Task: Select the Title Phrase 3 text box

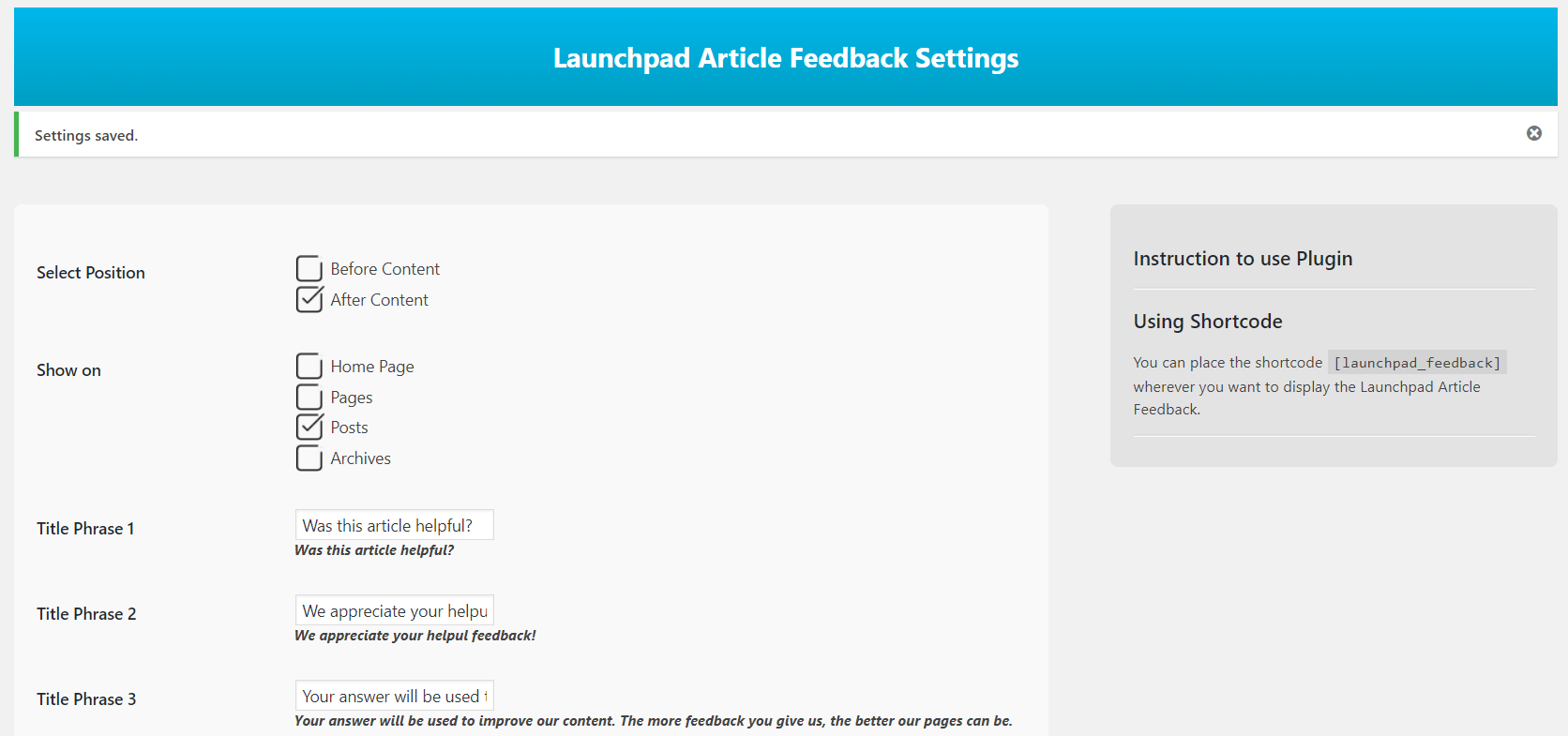Action: (394, 696)
